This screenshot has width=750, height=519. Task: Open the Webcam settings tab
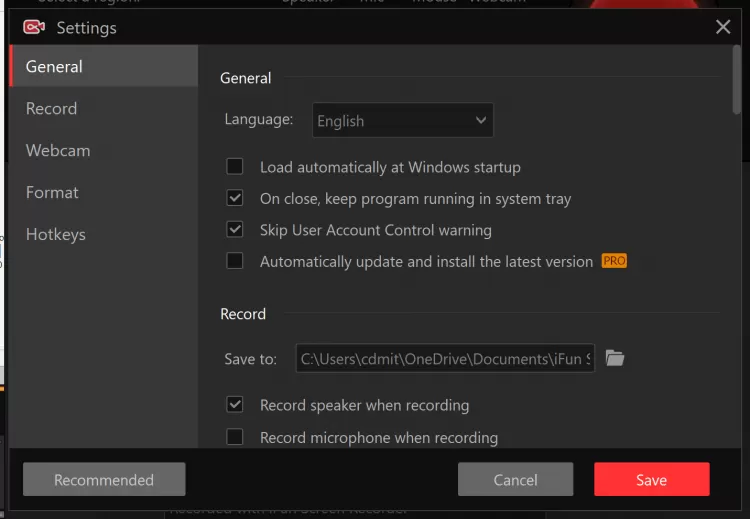58,151
